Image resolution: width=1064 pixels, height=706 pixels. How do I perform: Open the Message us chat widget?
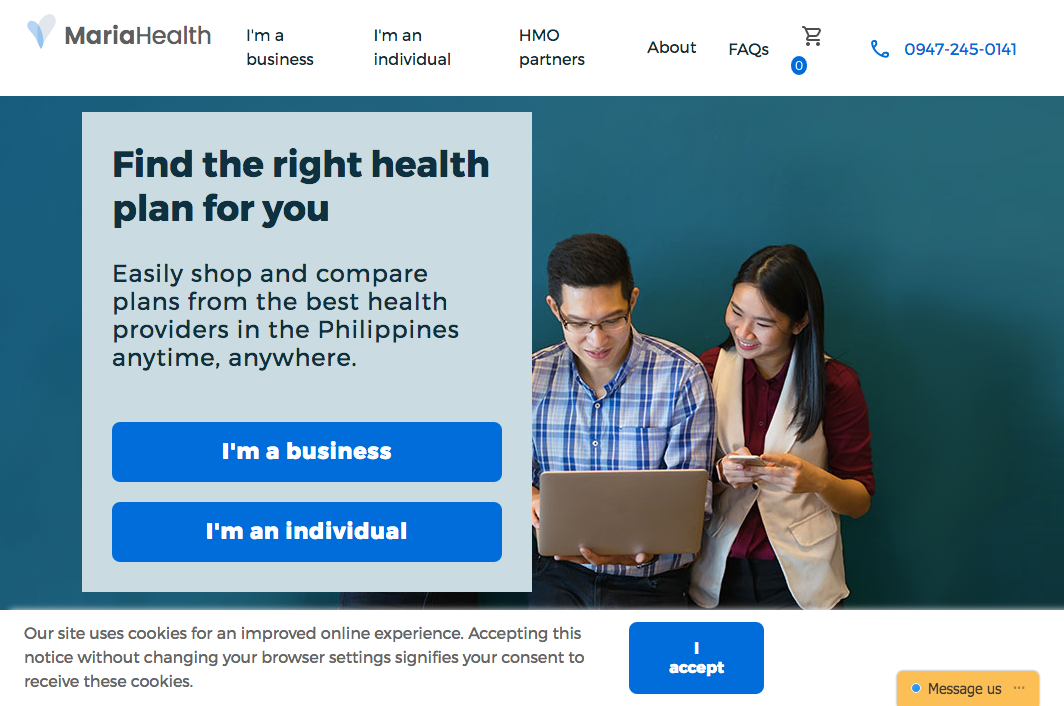[968, 688]
